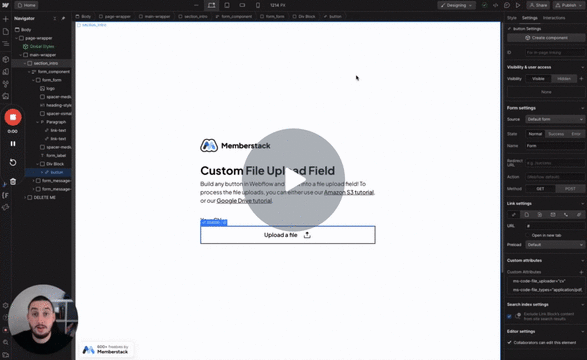This screenshot has height=360, width=587.
Task: Click the preview play icon in top bar
Action: click(x=518, y=5)
